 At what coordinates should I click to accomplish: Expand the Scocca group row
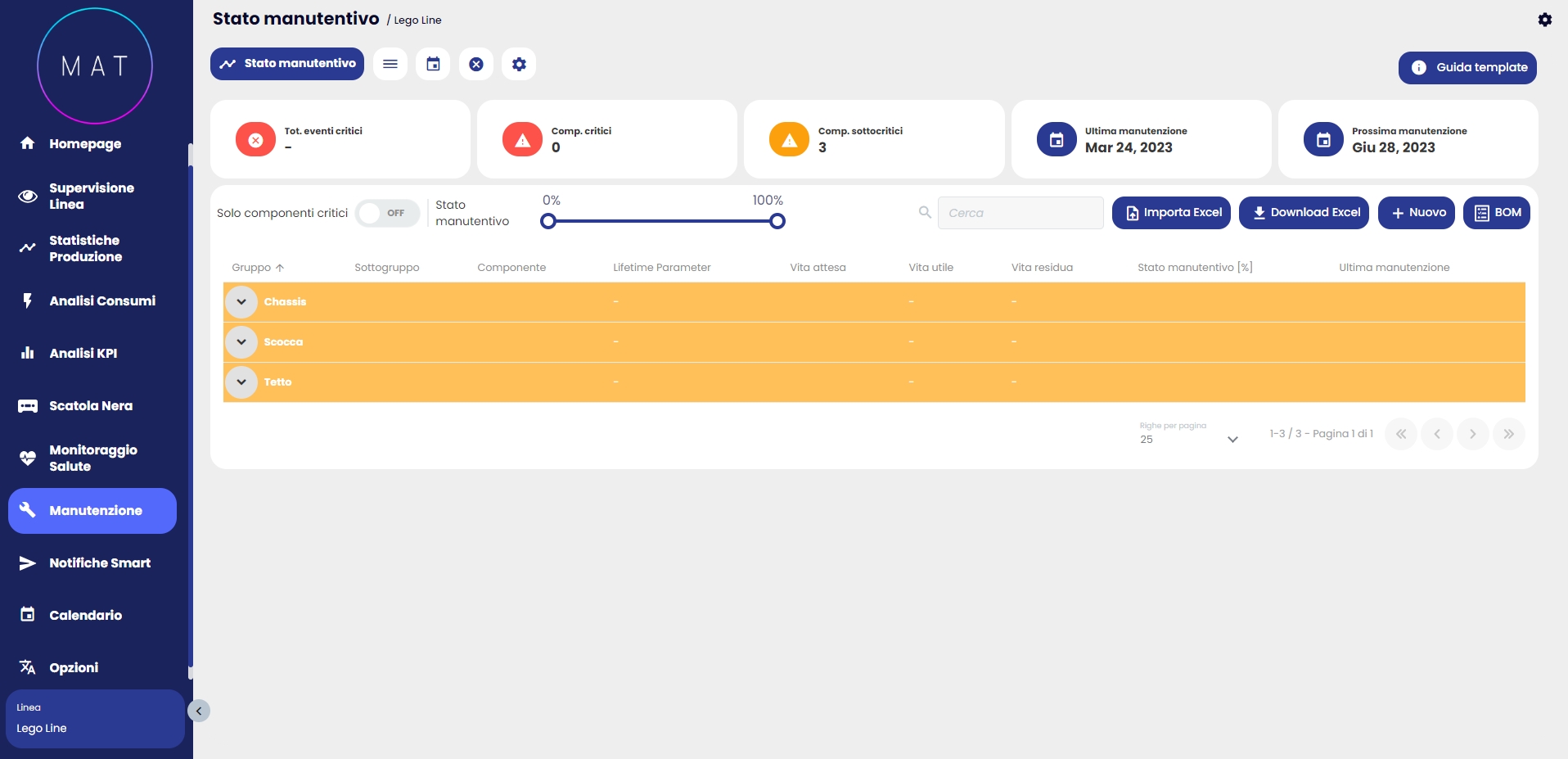(241, 341)
